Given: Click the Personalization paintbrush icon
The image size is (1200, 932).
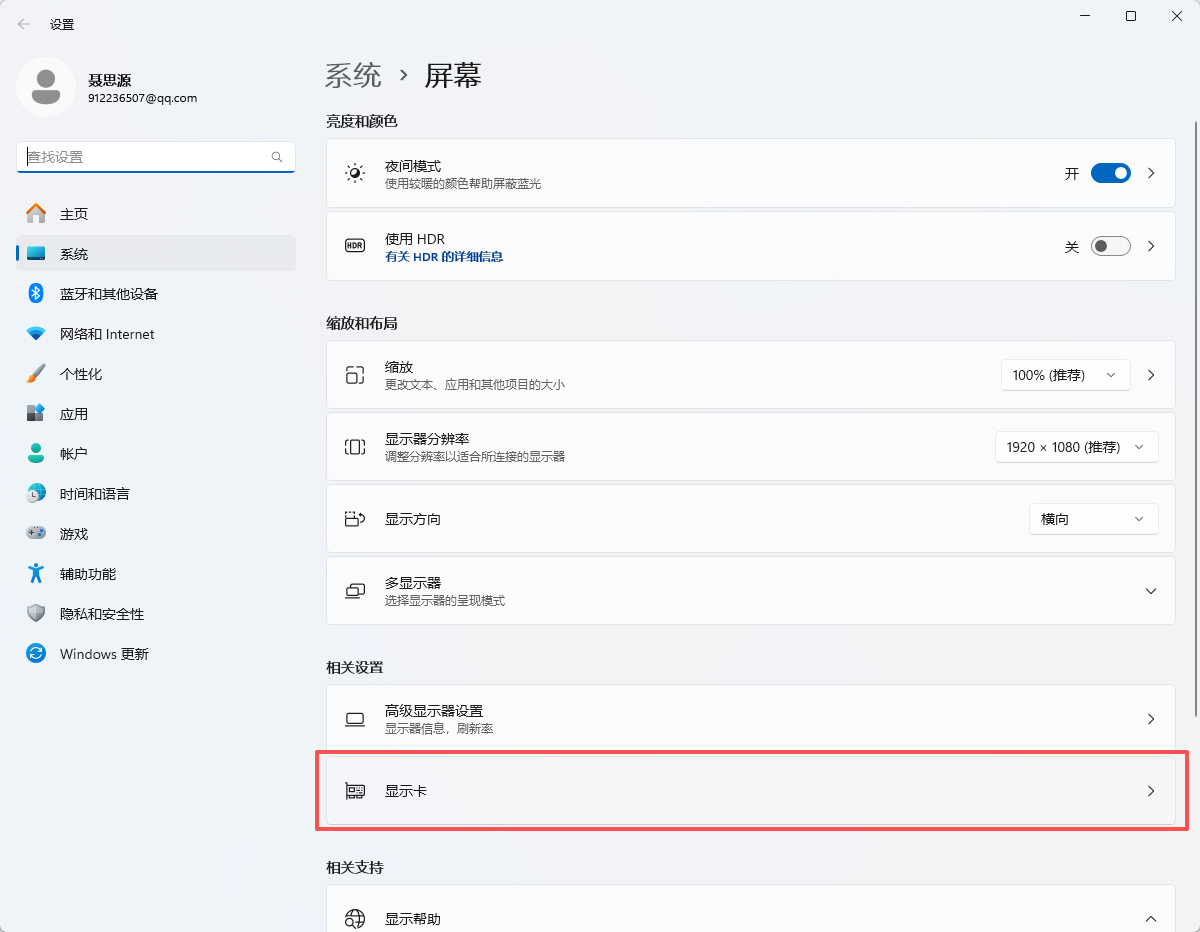Looking at the screenshot, I should point(36,374).
